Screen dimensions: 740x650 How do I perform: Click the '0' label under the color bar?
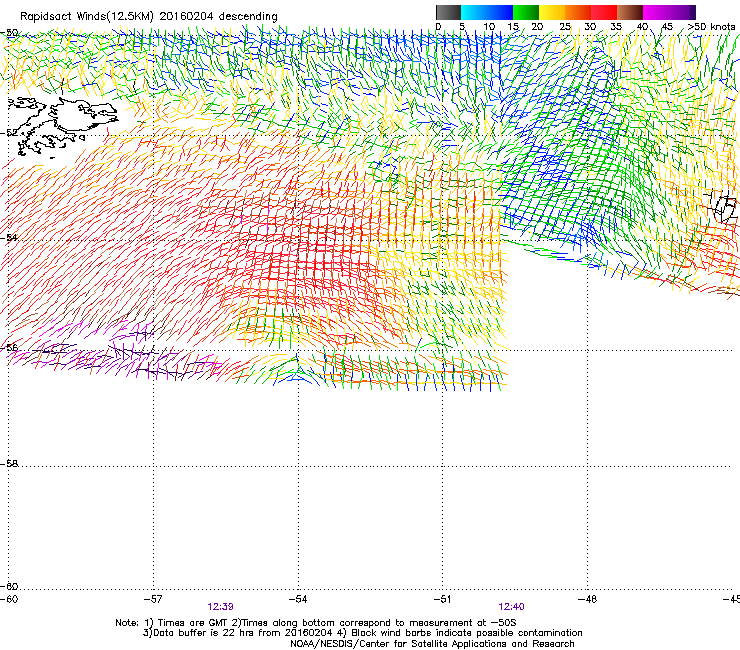438,26
